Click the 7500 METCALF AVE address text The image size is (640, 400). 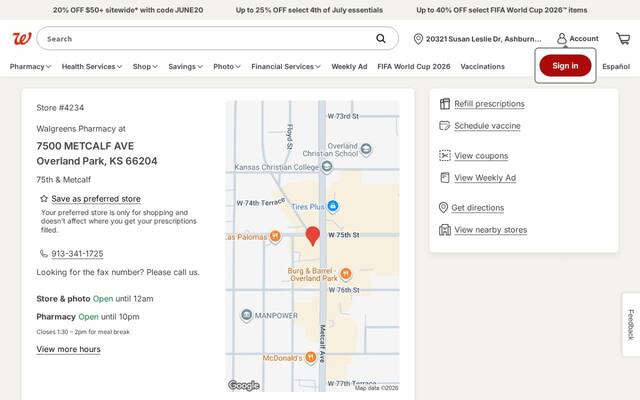(85, 146)
